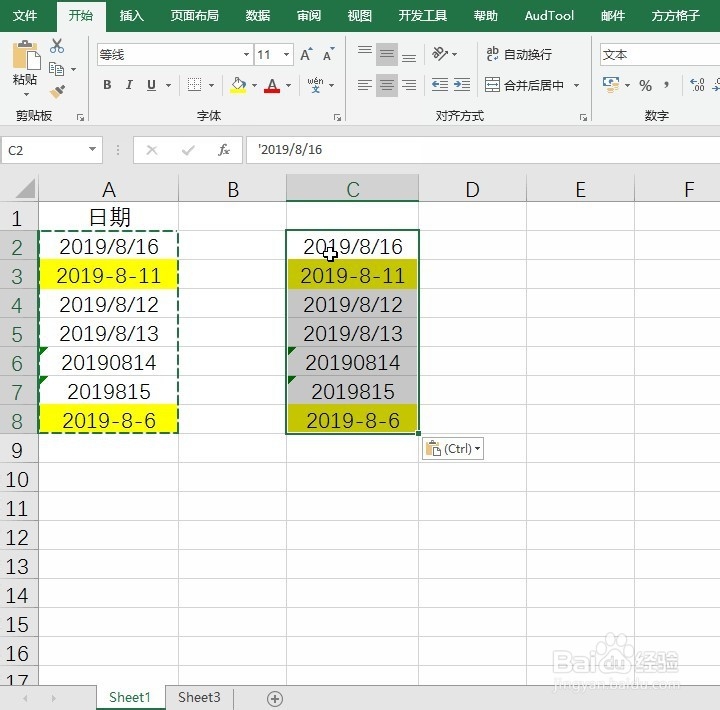Click the insert function fx icon

[224, 150]
